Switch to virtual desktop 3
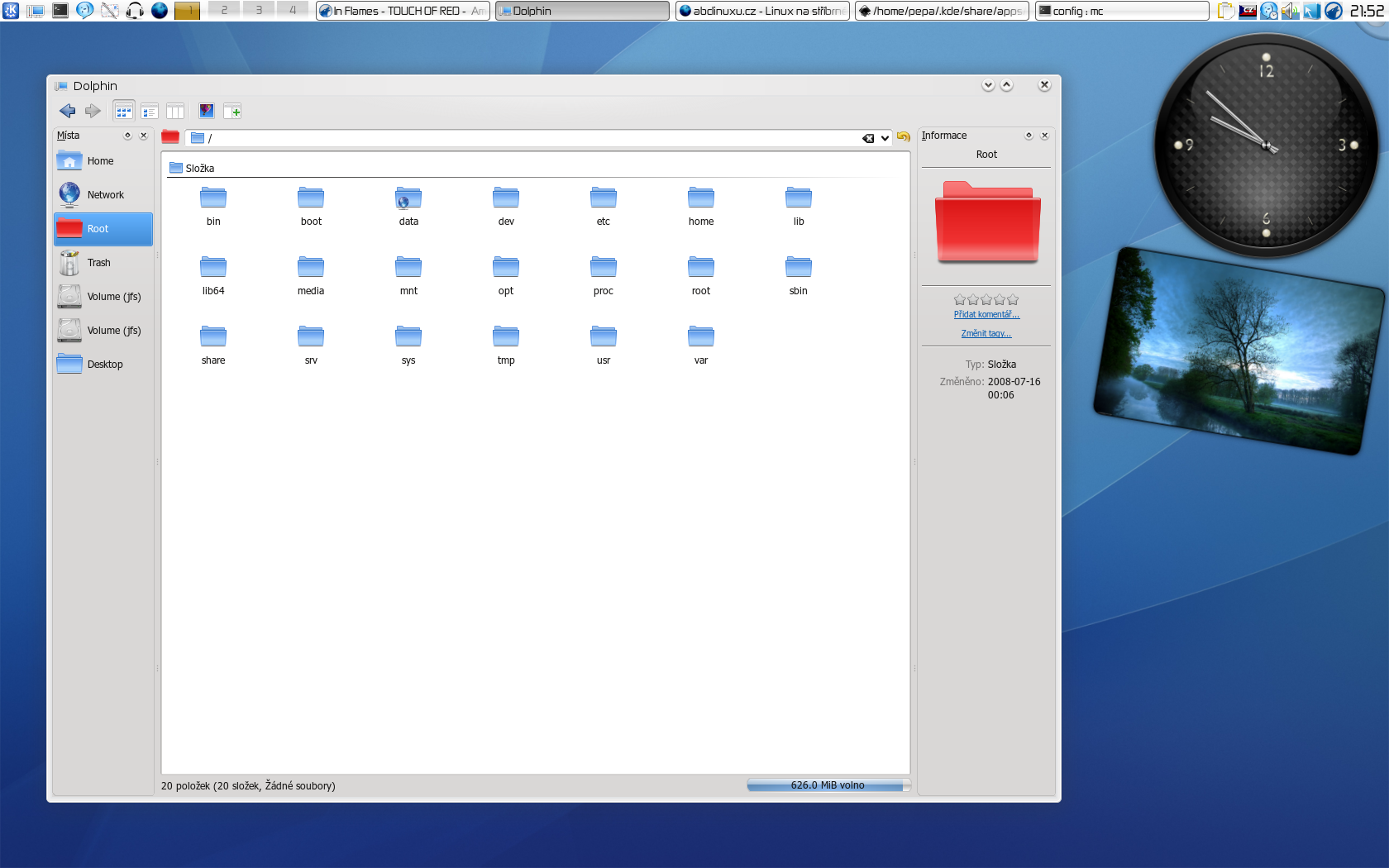 (x=258, y=10)
